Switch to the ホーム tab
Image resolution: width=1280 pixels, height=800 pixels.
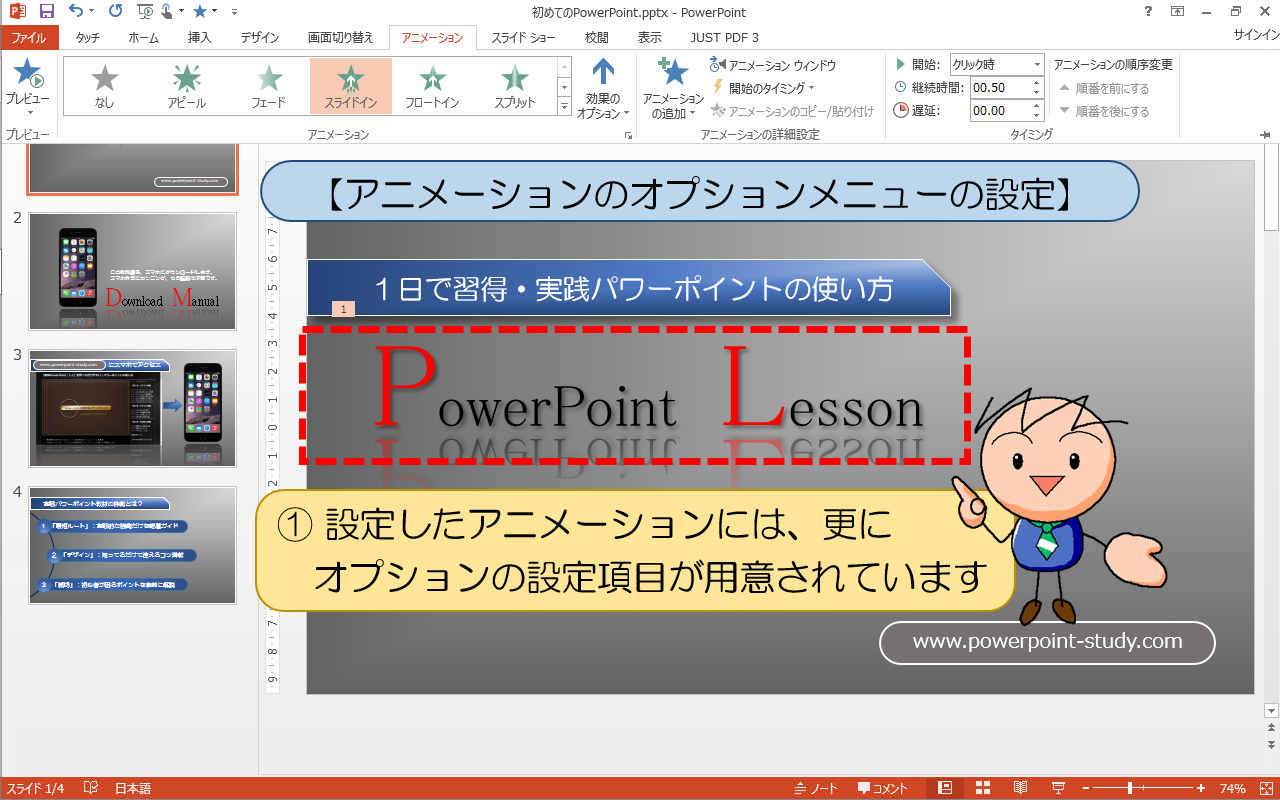143,38
